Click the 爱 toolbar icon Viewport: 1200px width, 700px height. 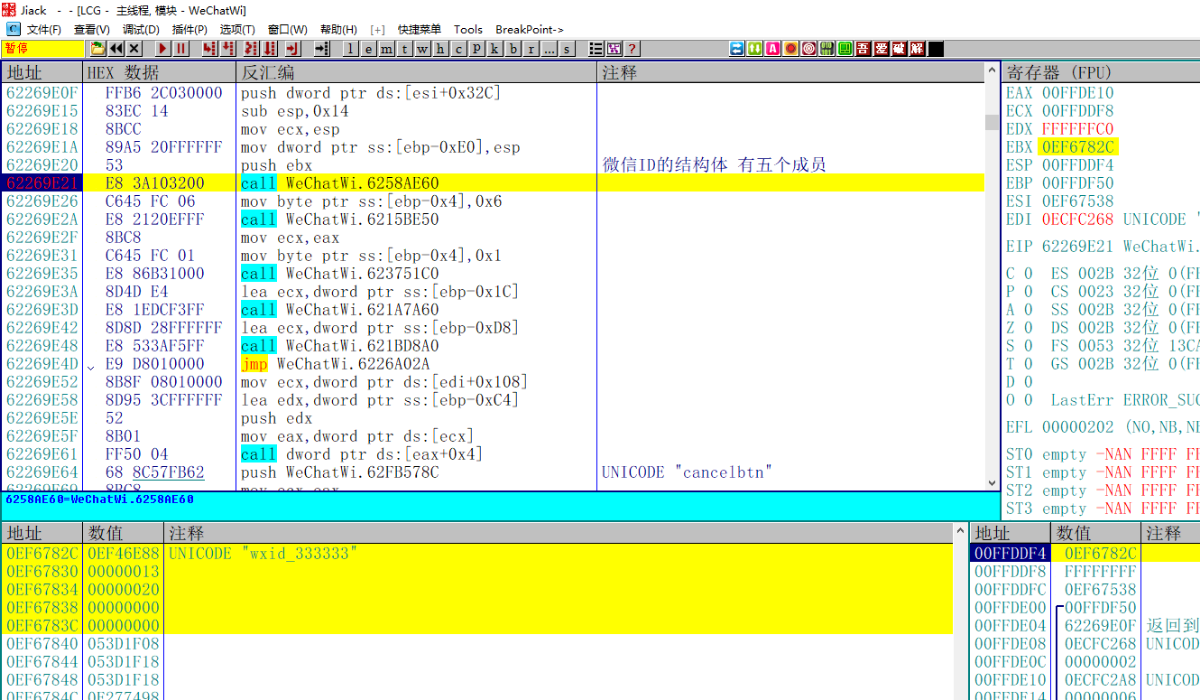(881, 48)
